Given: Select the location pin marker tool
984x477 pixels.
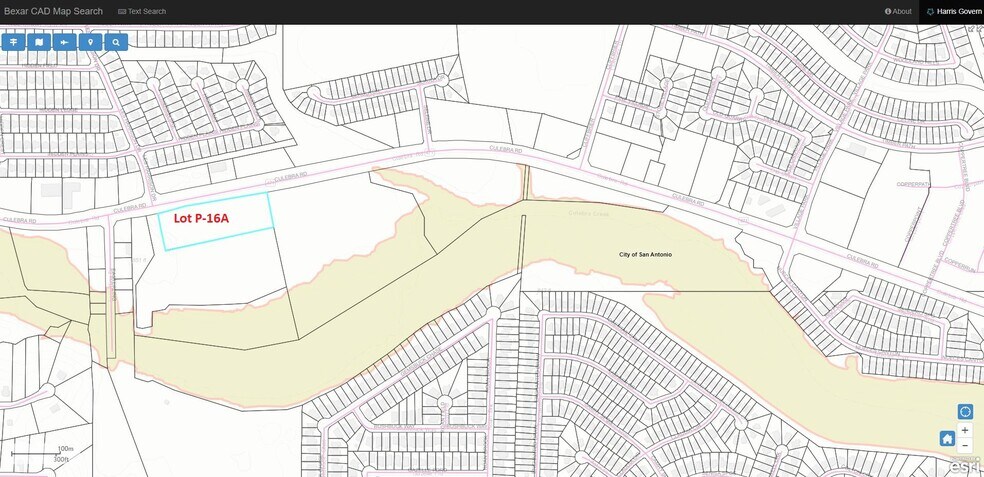Looking at the screenshot, I should click(x=90, y=42).
